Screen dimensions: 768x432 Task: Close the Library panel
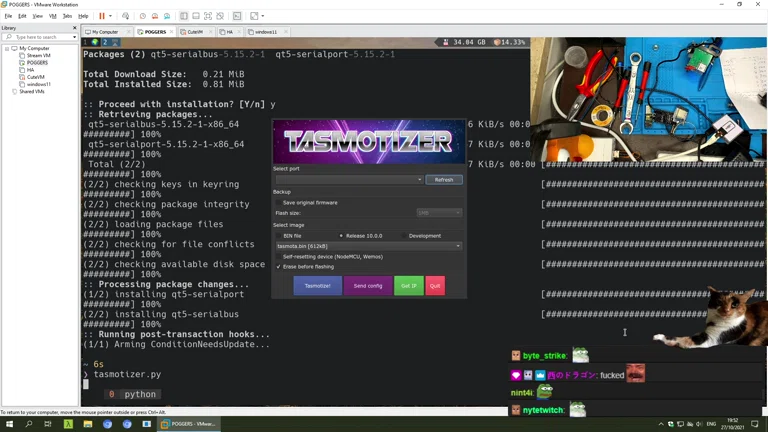coord(74,28)
